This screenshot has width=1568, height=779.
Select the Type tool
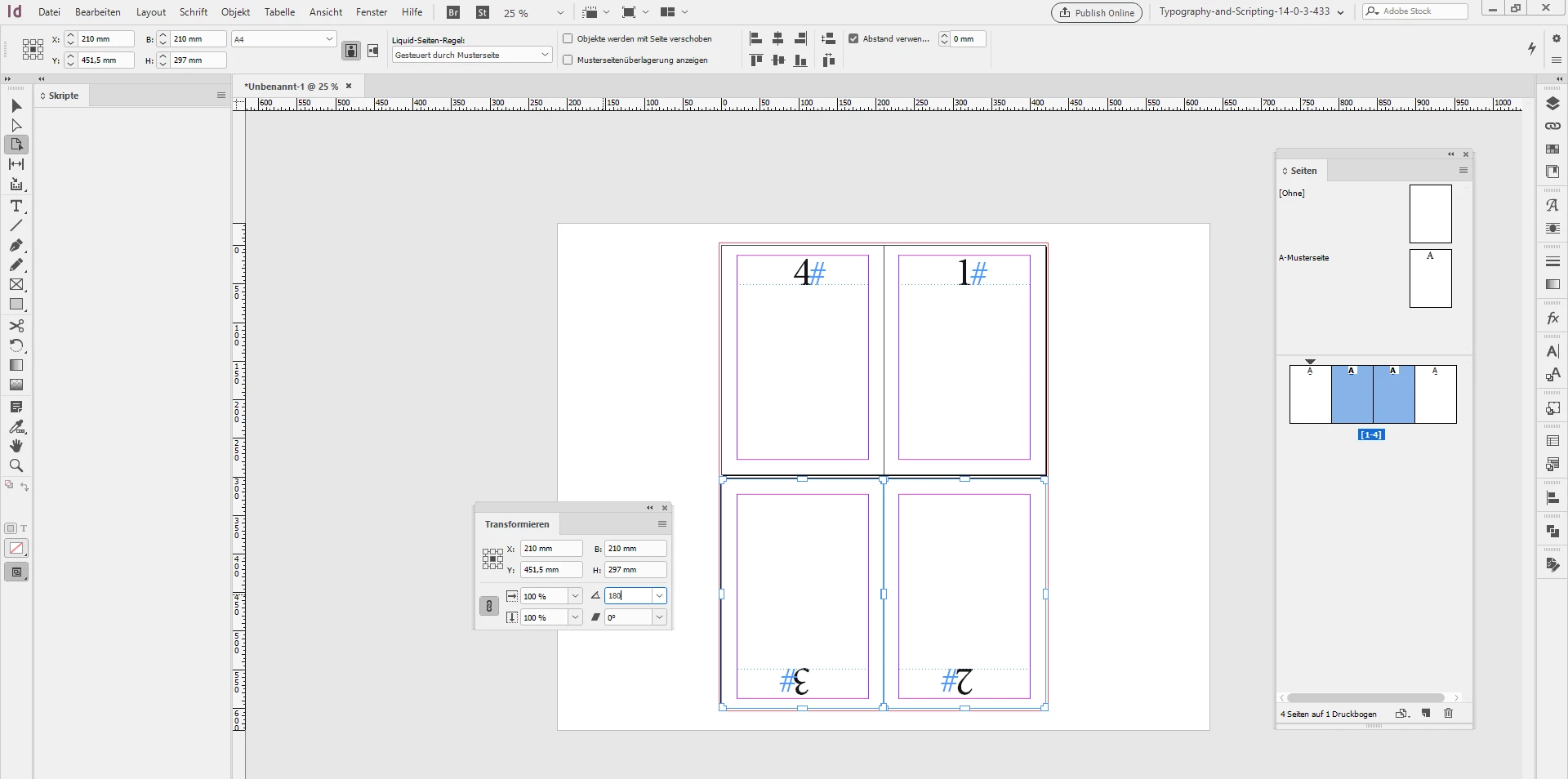coord(16,206)
